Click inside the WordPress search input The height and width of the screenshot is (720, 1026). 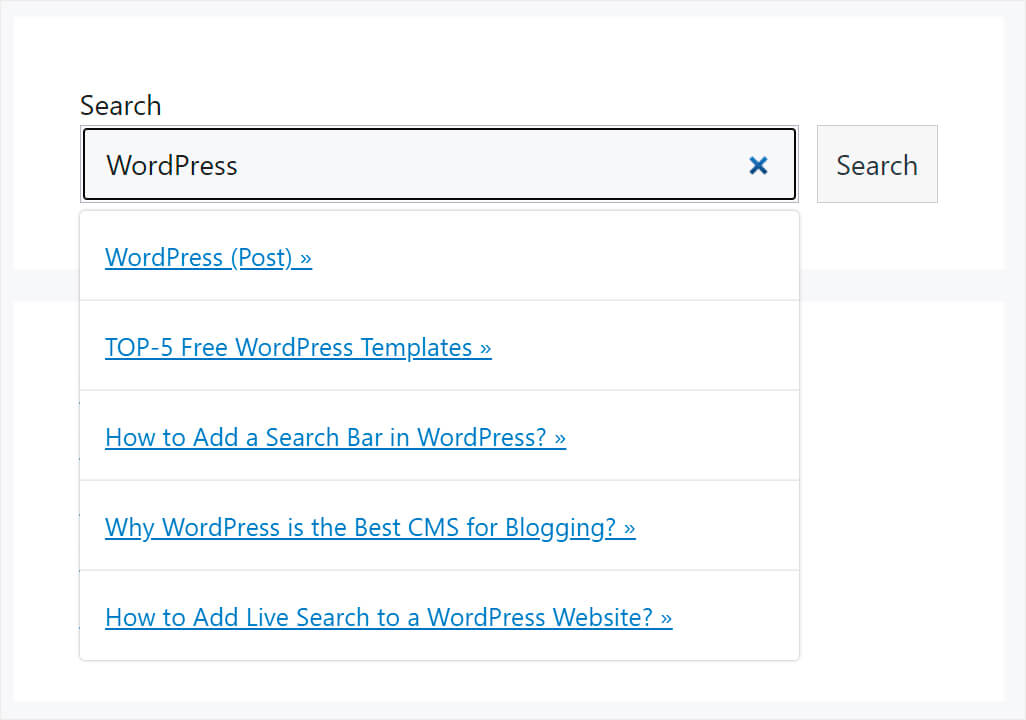(x=400, y=165)
